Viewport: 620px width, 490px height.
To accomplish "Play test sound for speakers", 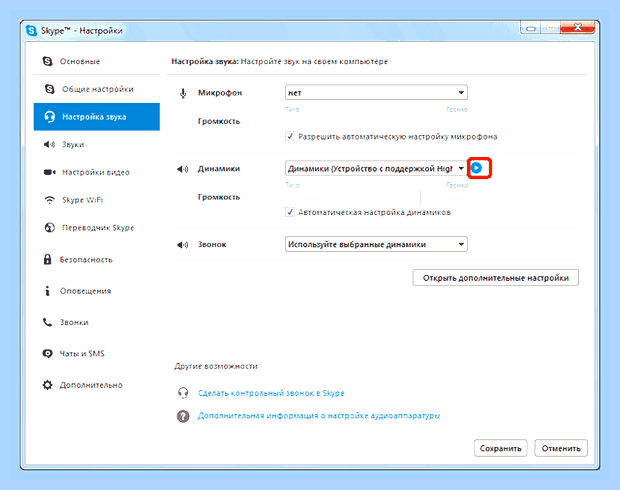I will click(477, 168).
